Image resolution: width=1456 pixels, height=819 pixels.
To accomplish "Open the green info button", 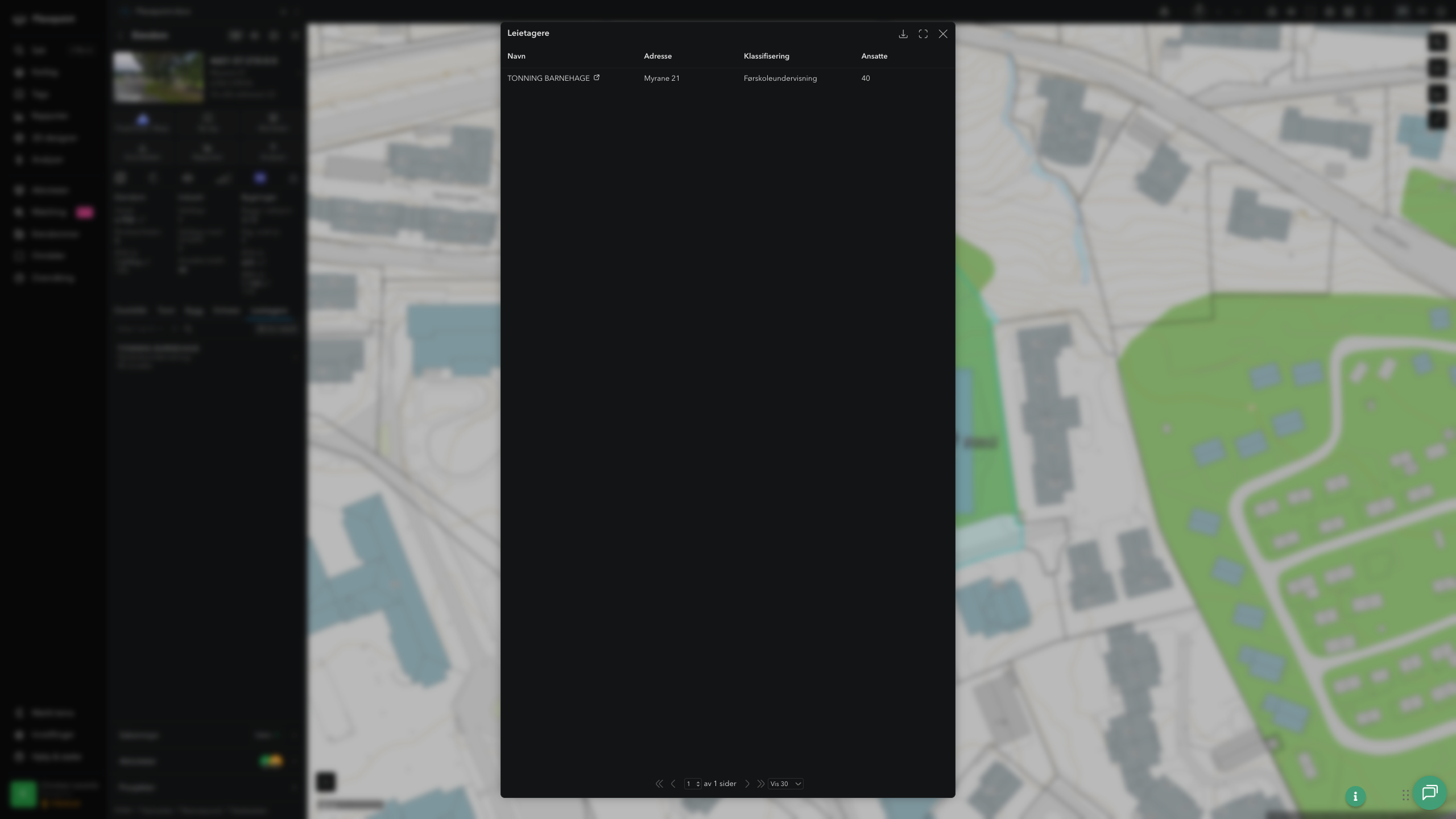I will coord(1355,796).
